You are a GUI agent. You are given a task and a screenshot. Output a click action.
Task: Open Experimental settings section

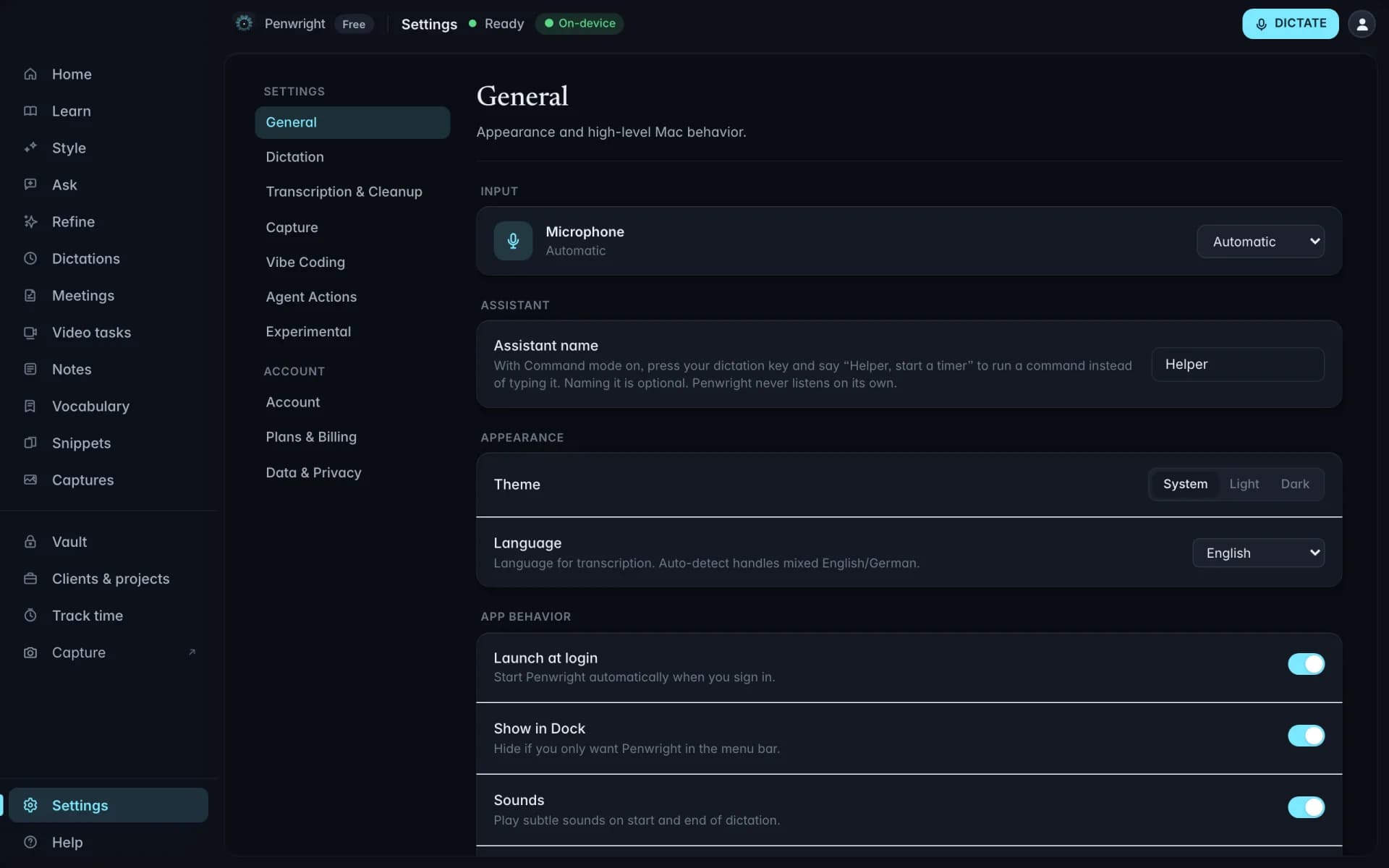(352, 331)
